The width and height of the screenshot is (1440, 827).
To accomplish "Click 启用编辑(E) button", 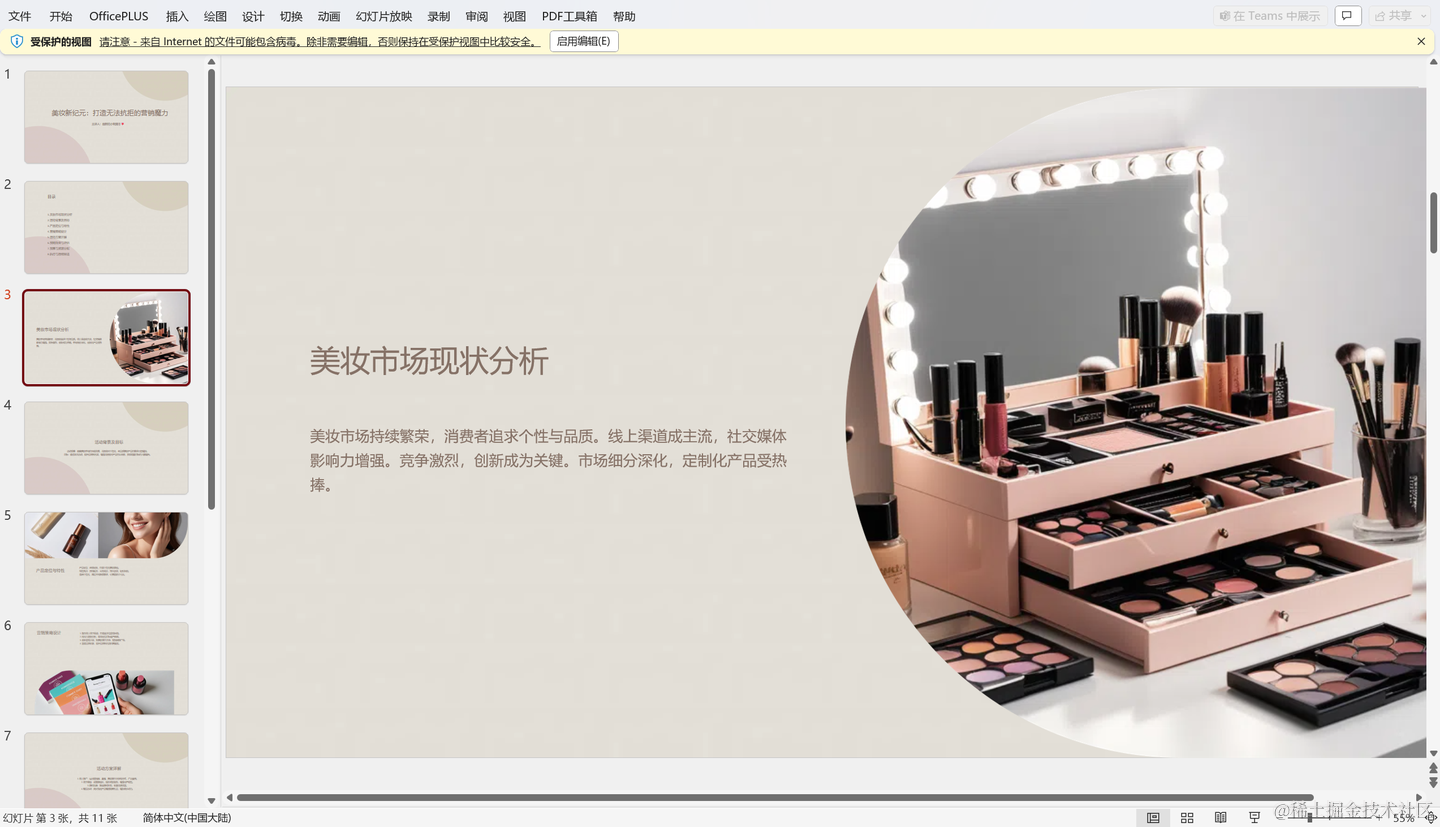I will (583, 42).
